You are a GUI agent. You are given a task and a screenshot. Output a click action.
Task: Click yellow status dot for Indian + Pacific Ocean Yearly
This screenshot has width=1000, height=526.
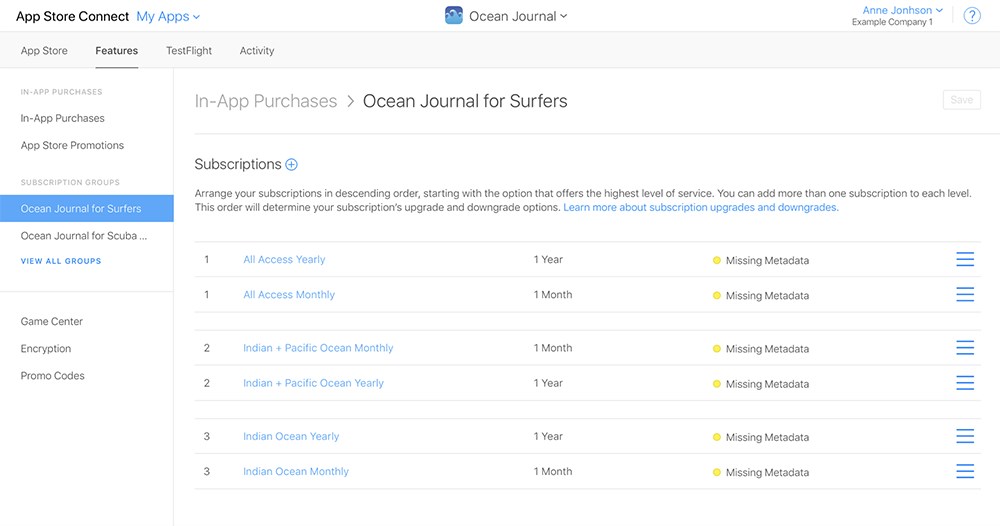coord(717,384)
